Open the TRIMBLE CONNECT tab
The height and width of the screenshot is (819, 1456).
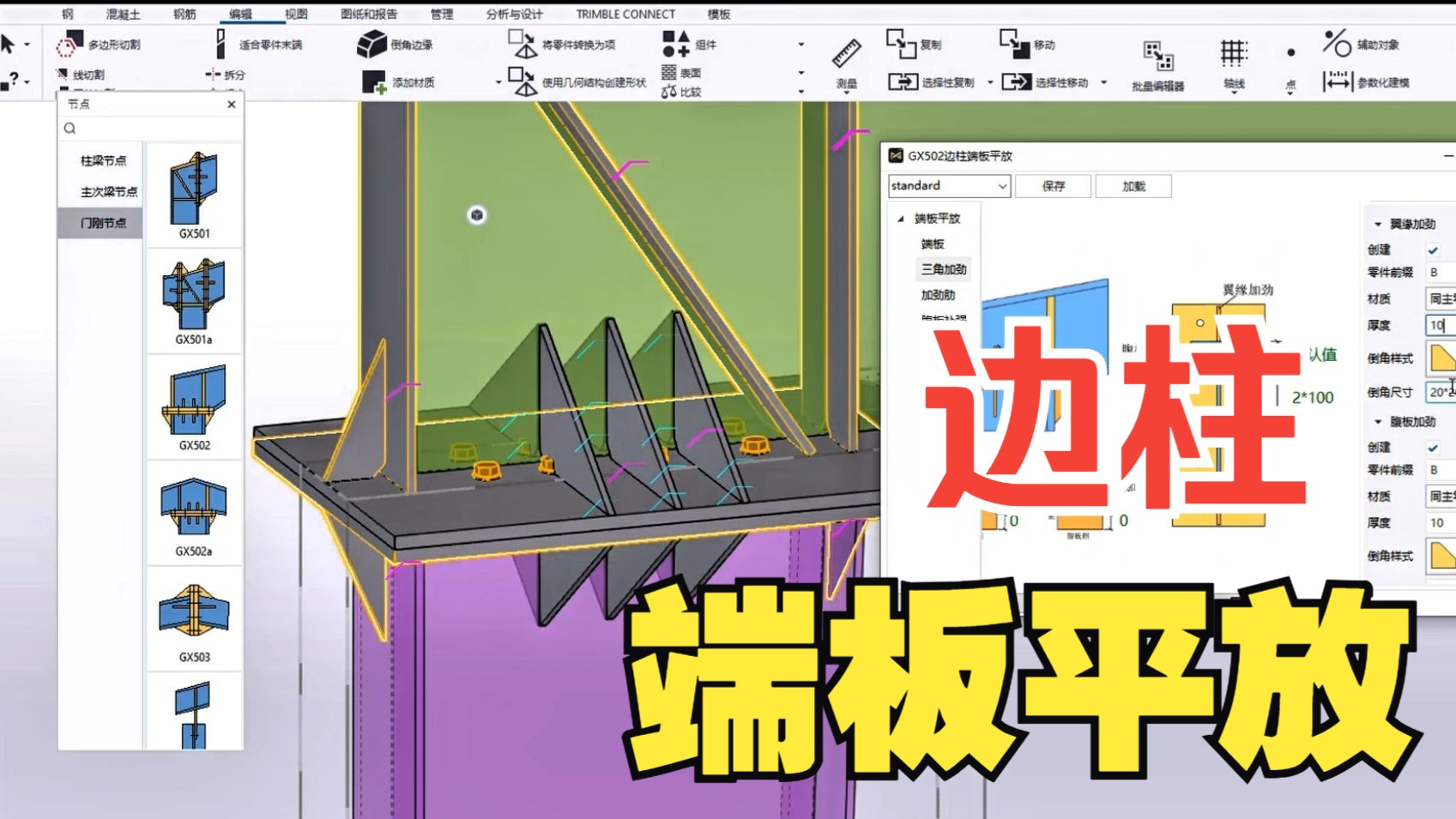(625, 14)
